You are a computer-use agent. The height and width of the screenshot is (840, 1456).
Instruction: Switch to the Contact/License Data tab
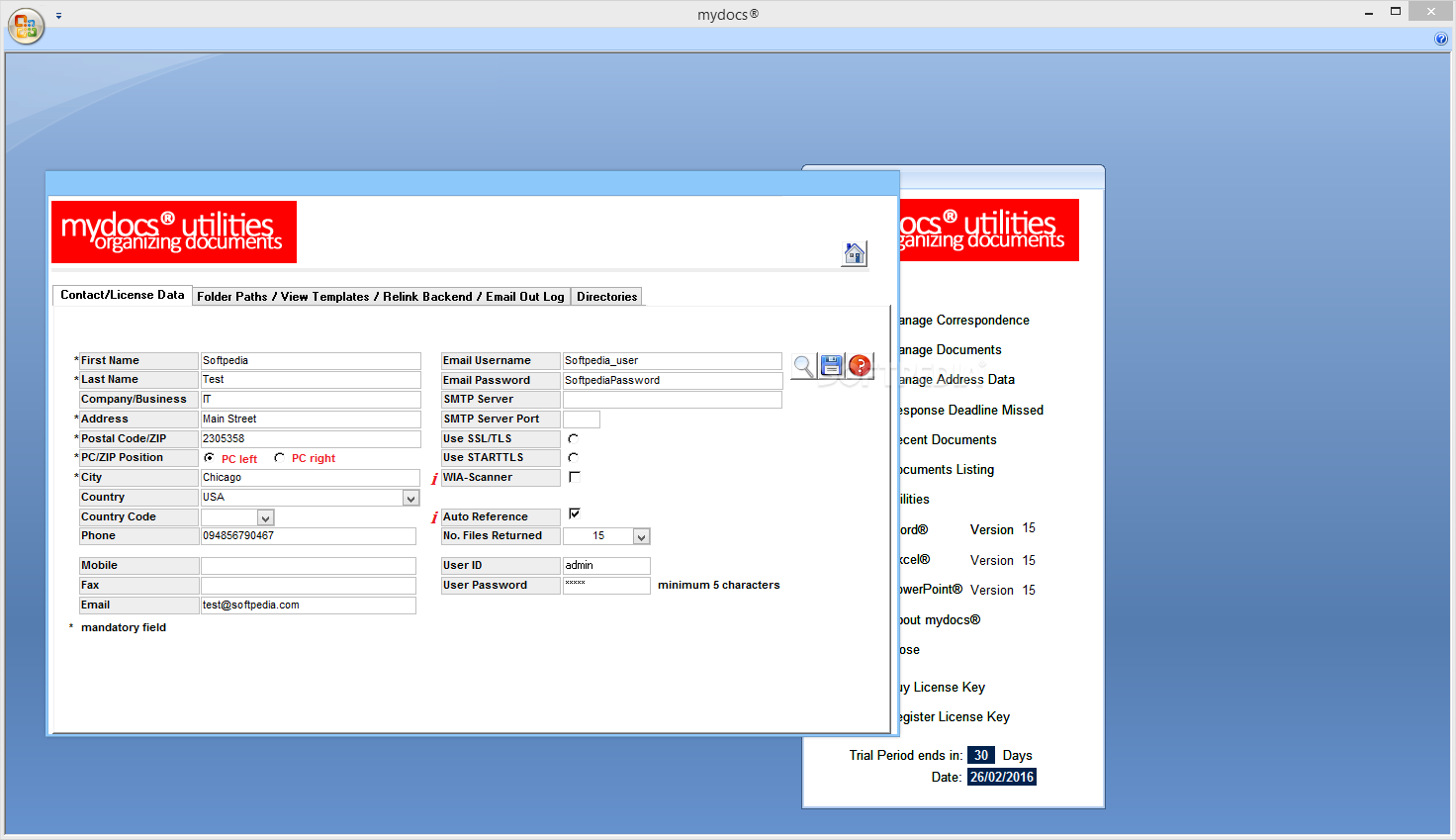tap(122, 295)
